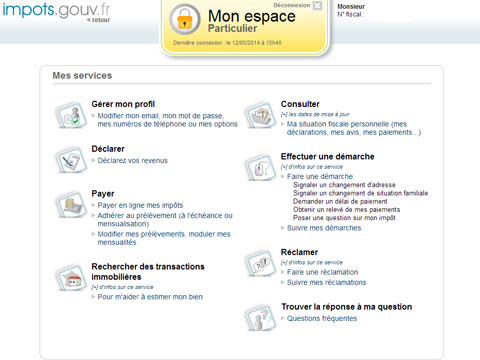Select 'Signaler un changement d'adresse'
480x360 pixels.
(x=344, y=185)
